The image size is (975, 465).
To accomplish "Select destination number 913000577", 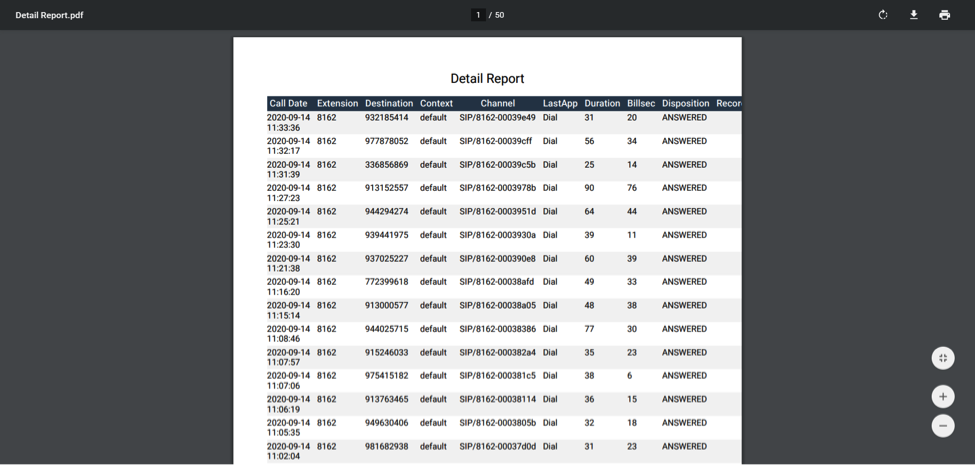I will click(x=387, y=305).
